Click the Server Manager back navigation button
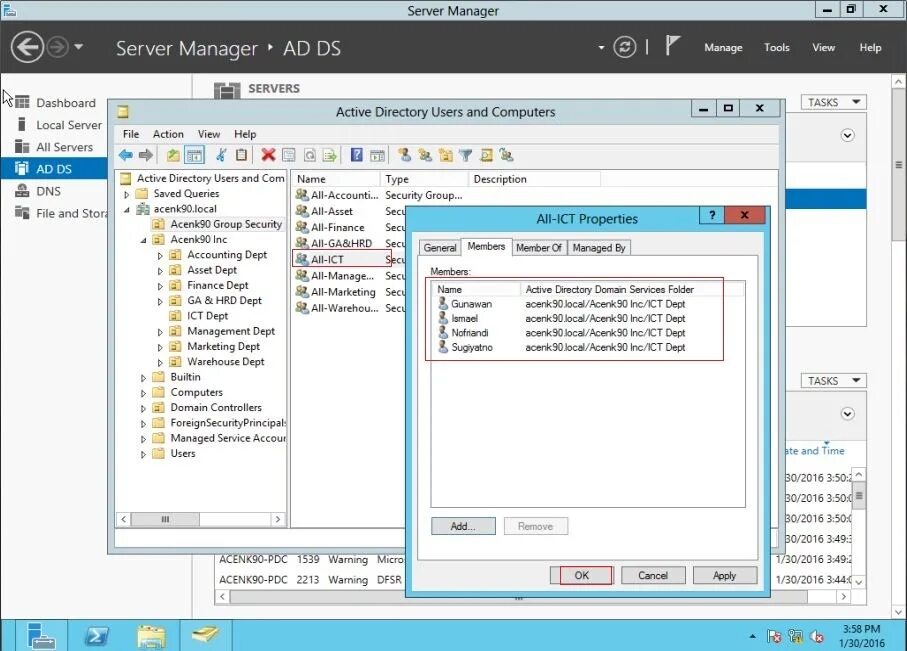Screen dimensions: 907x651 pyautogui.click(x=27, y=47)
